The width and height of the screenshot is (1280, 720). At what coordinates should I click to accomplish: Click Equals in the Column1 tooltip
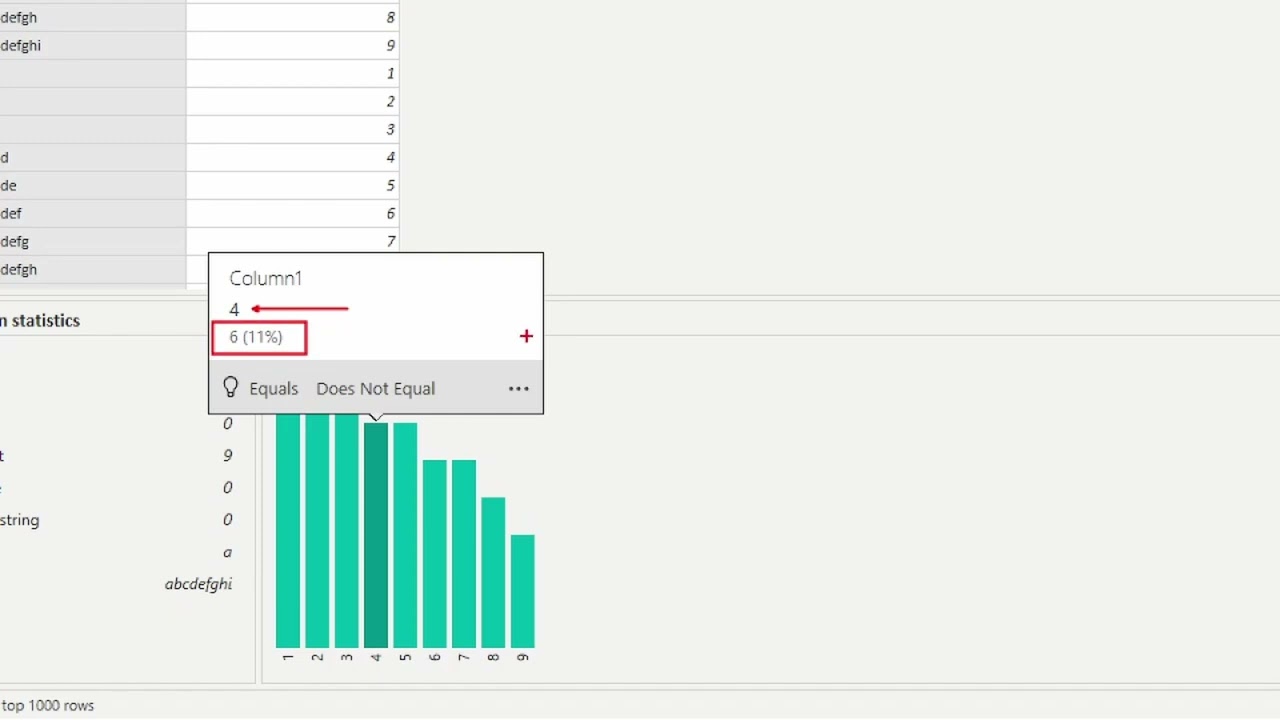click(273, 389)
